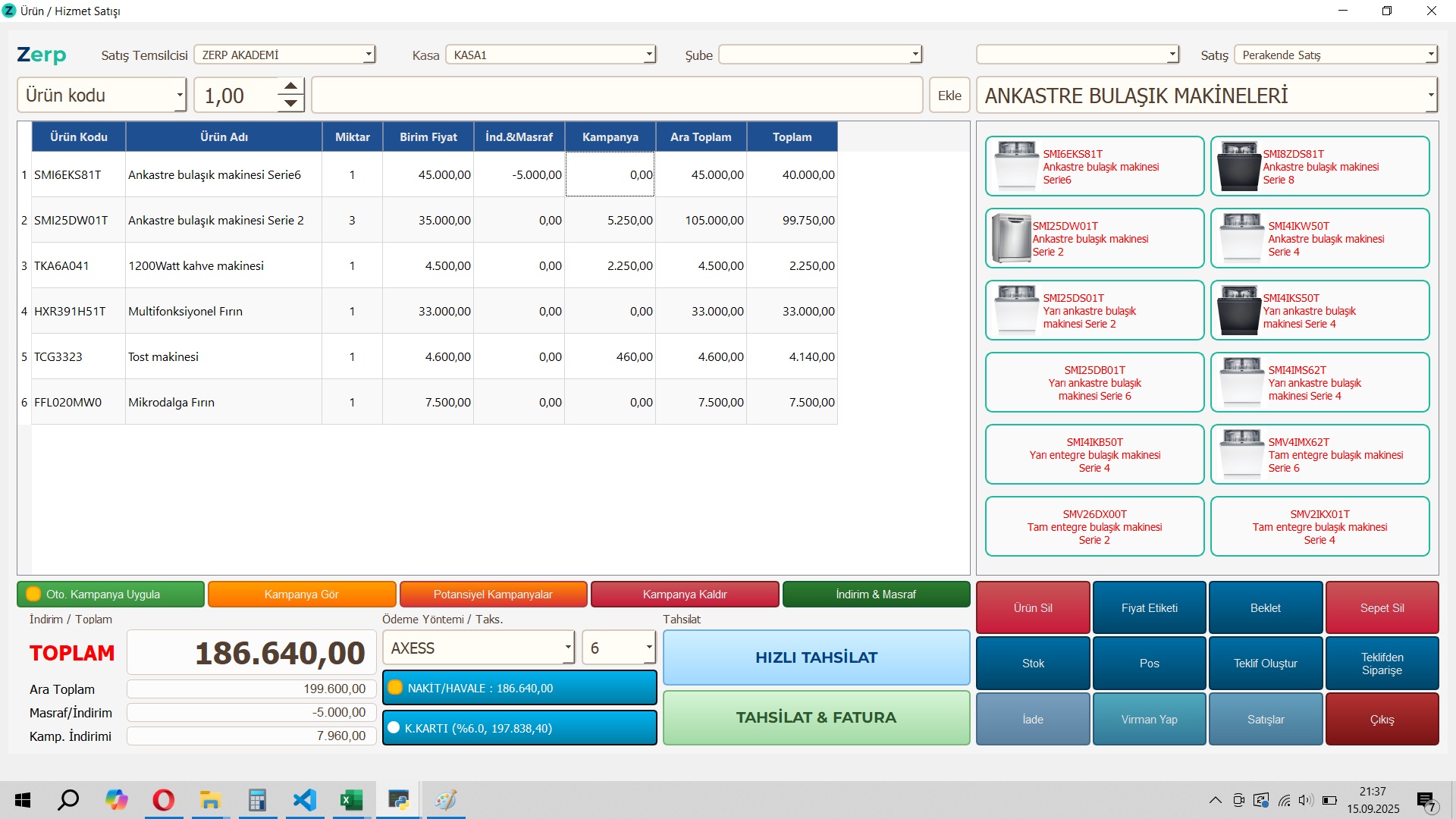Screen dimensions: 1456x819
Task: Expand the ANKASTRE BULAŞIK MAKİNELERİ category dropdown
Action: (1430, 96)
